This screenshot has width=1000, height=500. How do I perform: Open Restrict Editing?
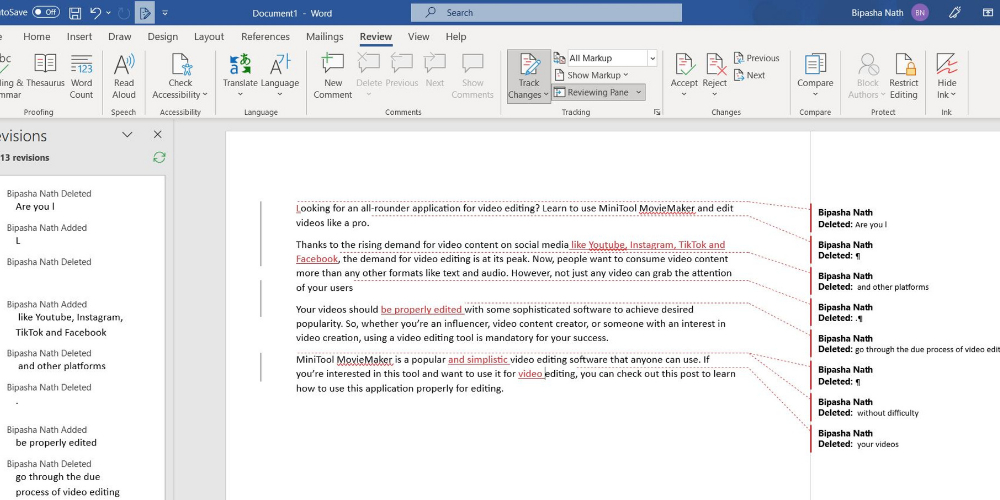pos(904,77)
